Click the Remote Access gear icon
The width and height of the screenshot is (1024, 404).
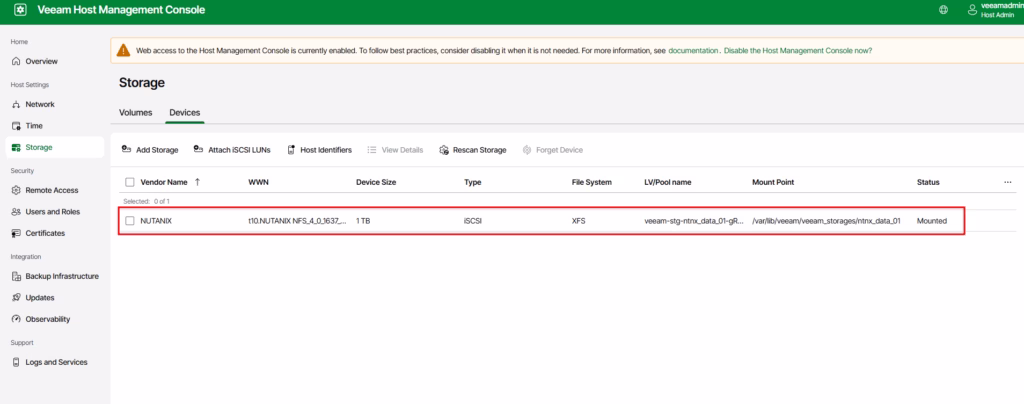16,191
